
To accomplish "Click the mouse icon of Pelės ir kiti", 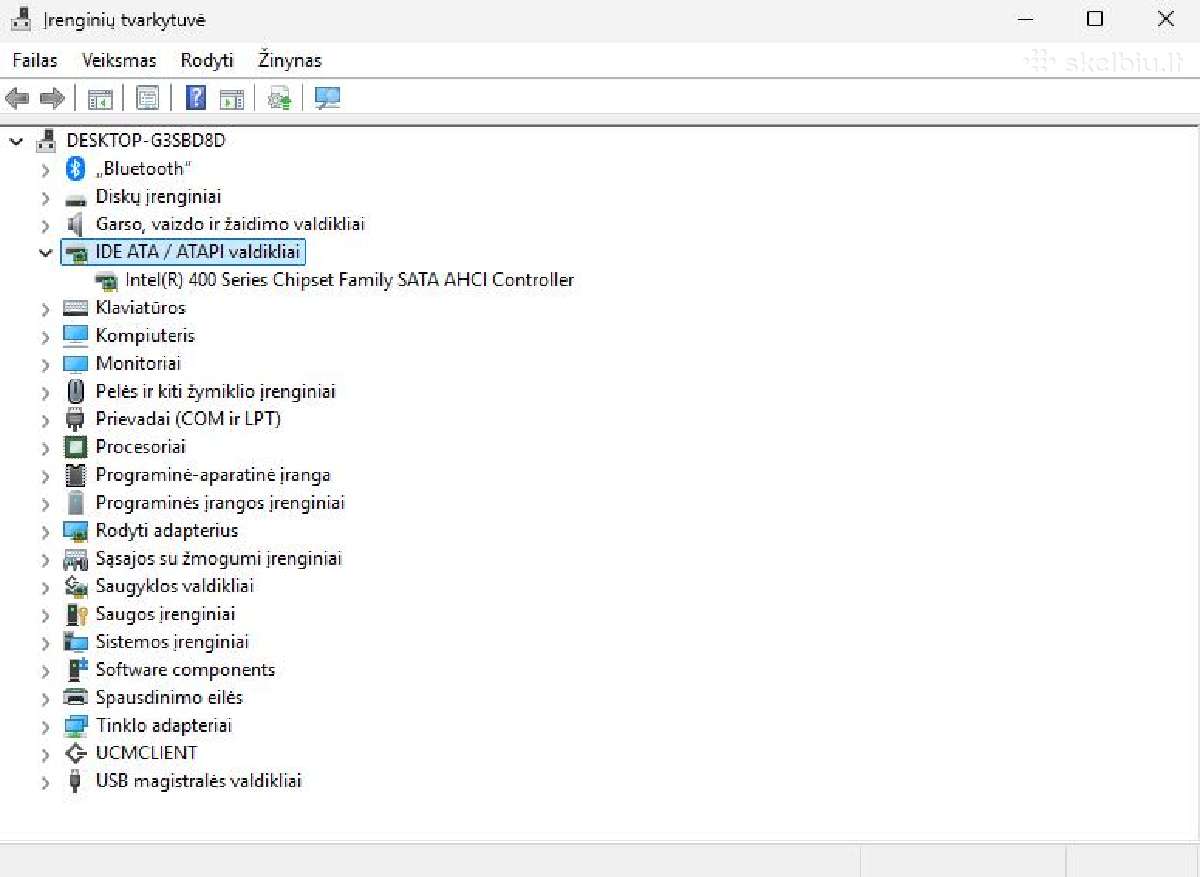I will pyautogui.click(x=75, y=391).
